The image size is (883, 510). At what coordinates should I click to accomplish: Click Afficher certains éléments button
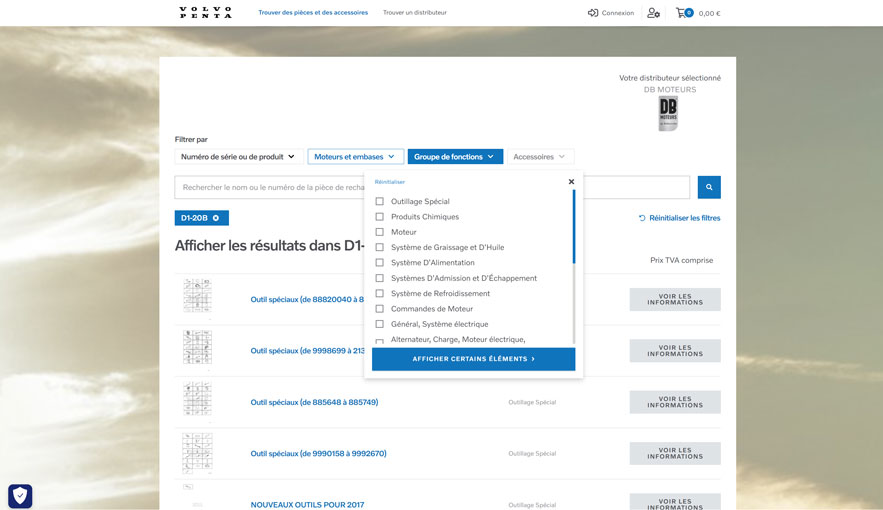tap(473, 359)
